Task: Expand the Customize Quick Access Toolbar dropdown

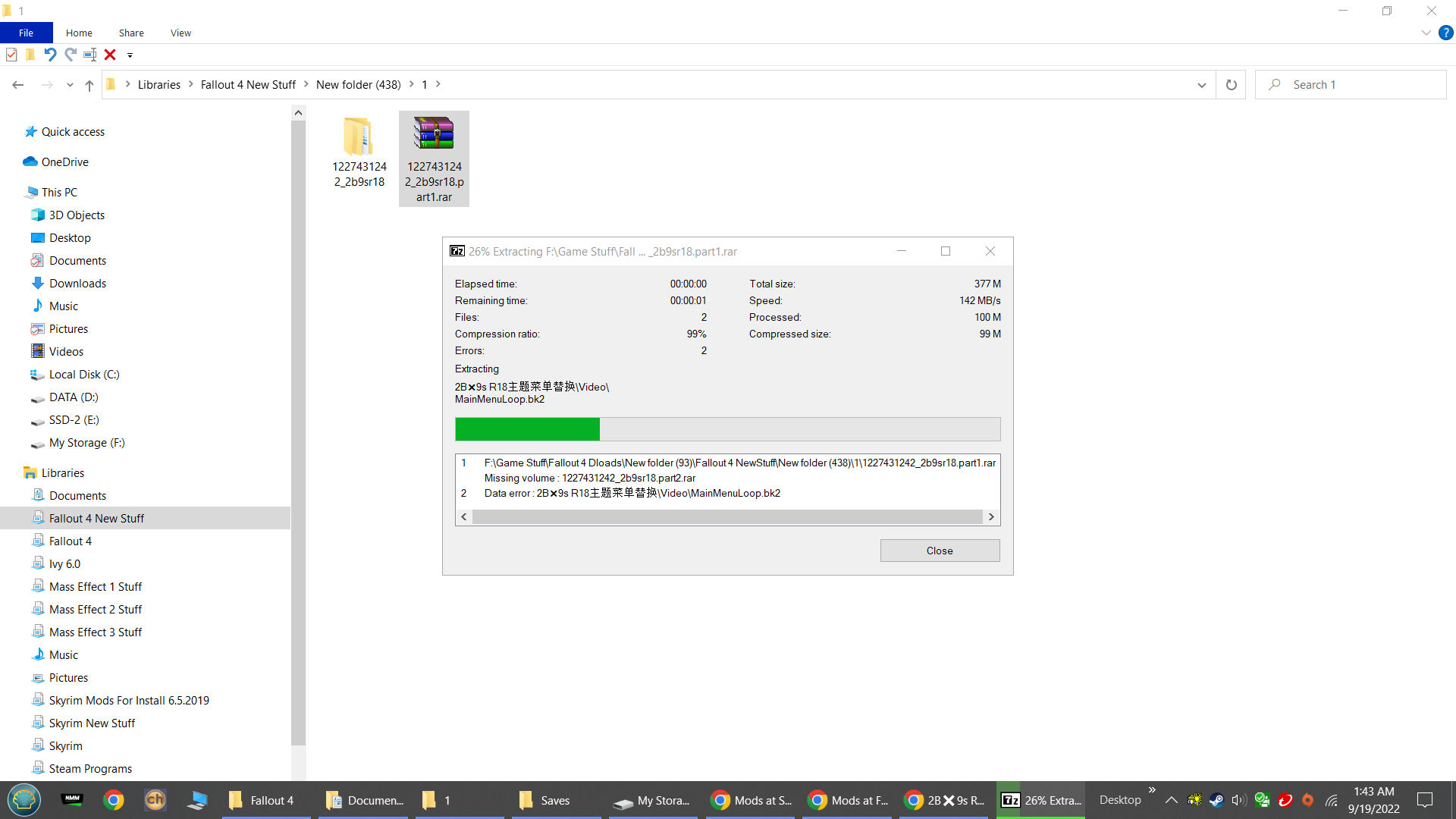Action: [130, 55]
